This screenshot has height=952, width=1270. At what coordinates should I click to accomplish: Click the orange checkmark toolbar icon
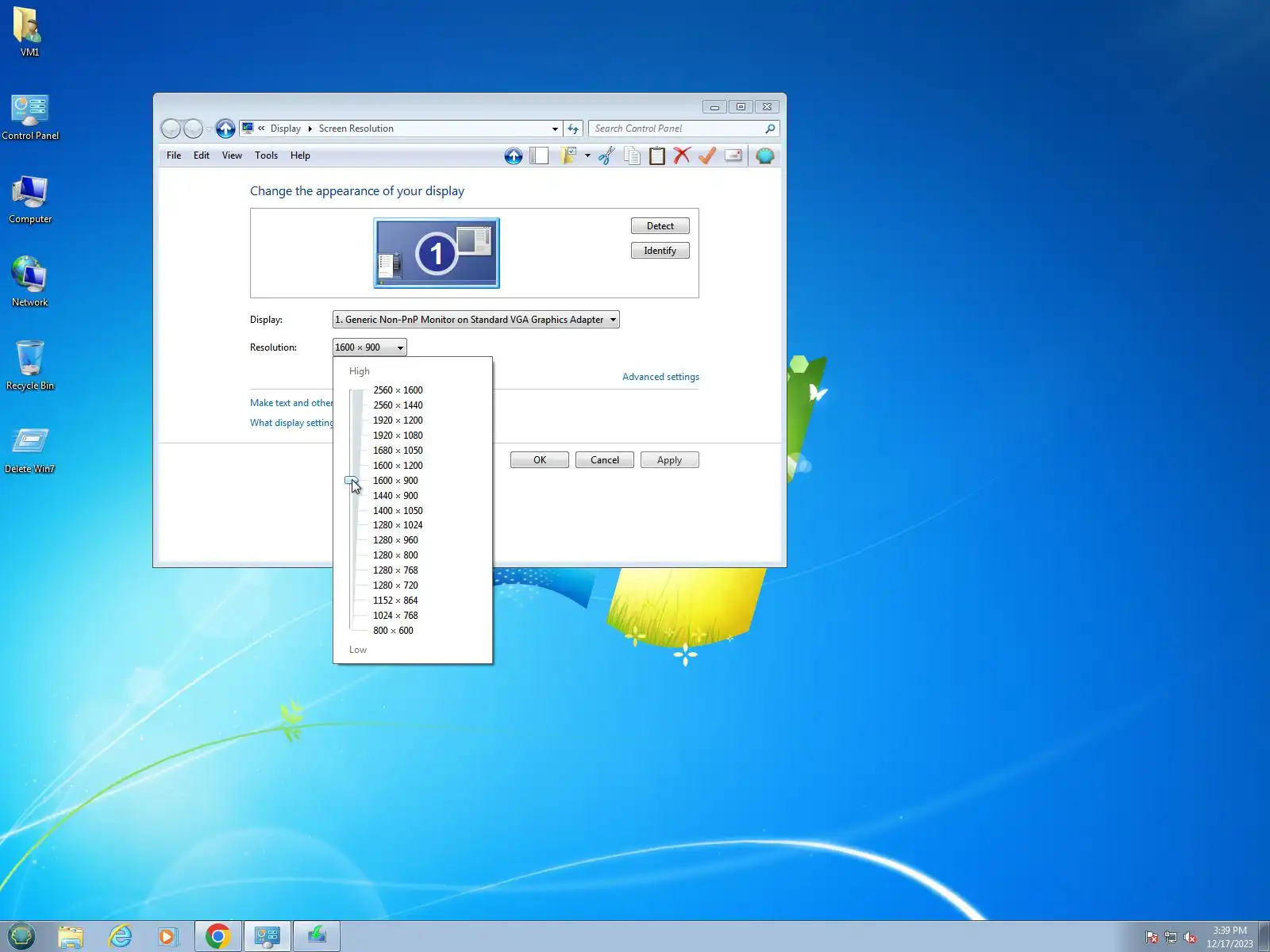707,155
